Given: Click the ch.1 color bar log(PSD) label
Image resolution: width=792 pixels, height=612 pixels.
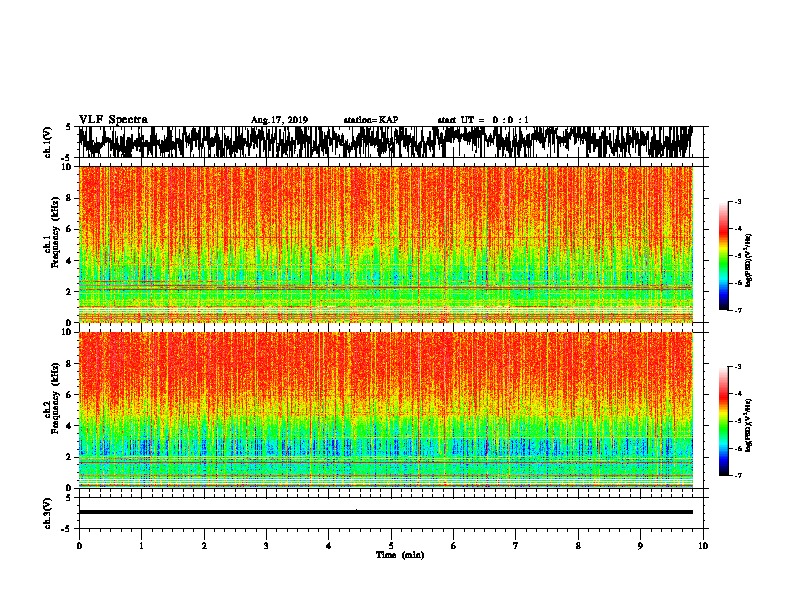Looking at the screenshot, I should coord(749,261).
